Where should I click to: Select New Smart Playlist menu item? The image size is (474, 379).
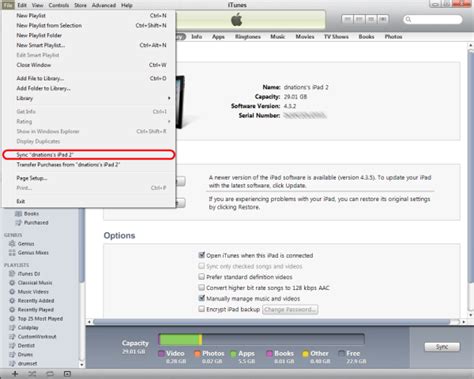pos(89,45)
